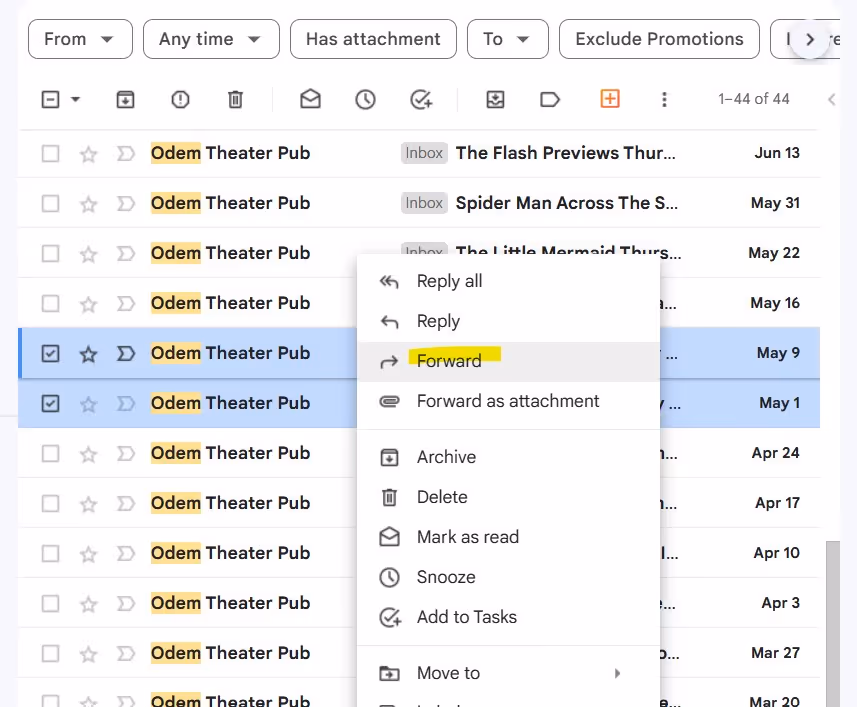Click the Exclude Promotions filter chip
The height and width of the screenshot is (707, 857).
[659, 39]
